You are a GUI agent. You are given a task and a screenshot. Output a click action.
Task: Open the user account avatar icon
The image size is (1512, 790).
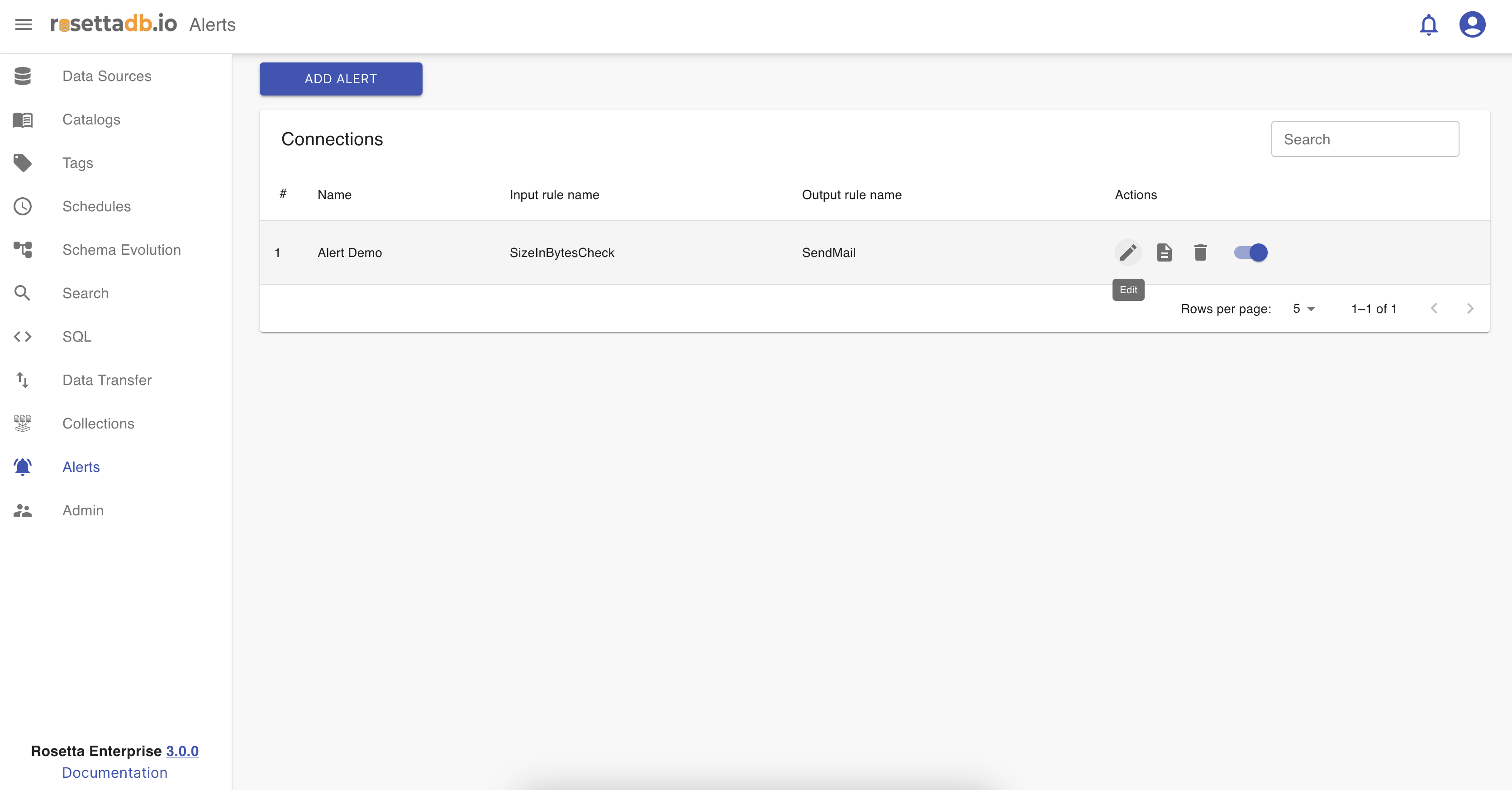click(x=1471, y=24)
